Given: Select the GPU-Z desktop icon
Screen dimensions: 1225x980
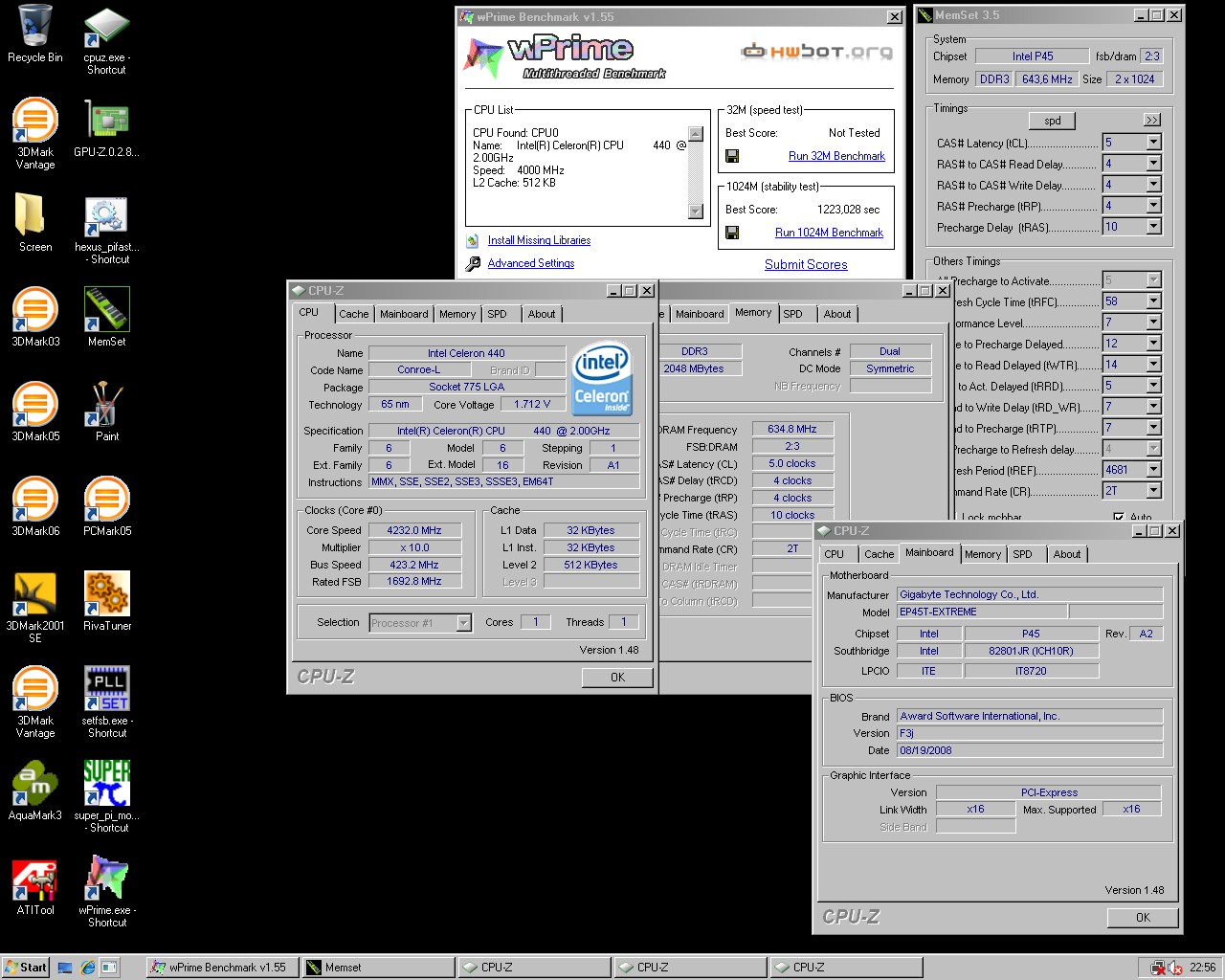Looking at the screenshot, I should (x=106, y=121).
